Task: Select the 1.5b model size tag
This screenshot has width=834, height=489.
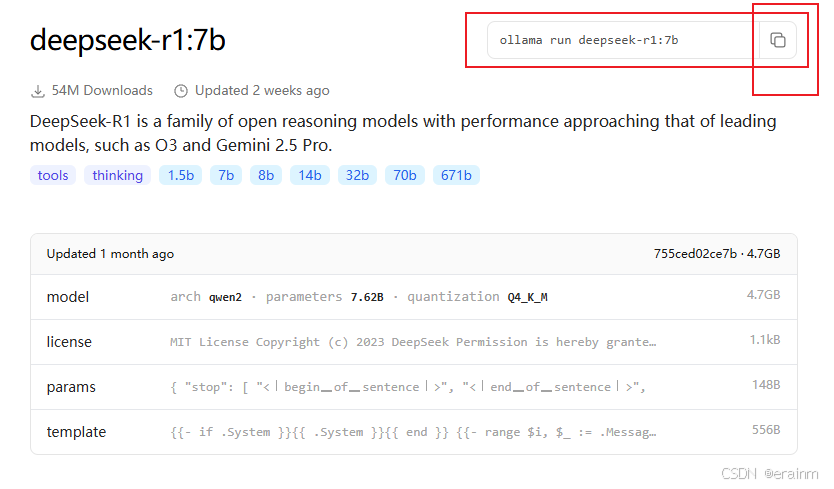Action: click(x=181, y=175)
